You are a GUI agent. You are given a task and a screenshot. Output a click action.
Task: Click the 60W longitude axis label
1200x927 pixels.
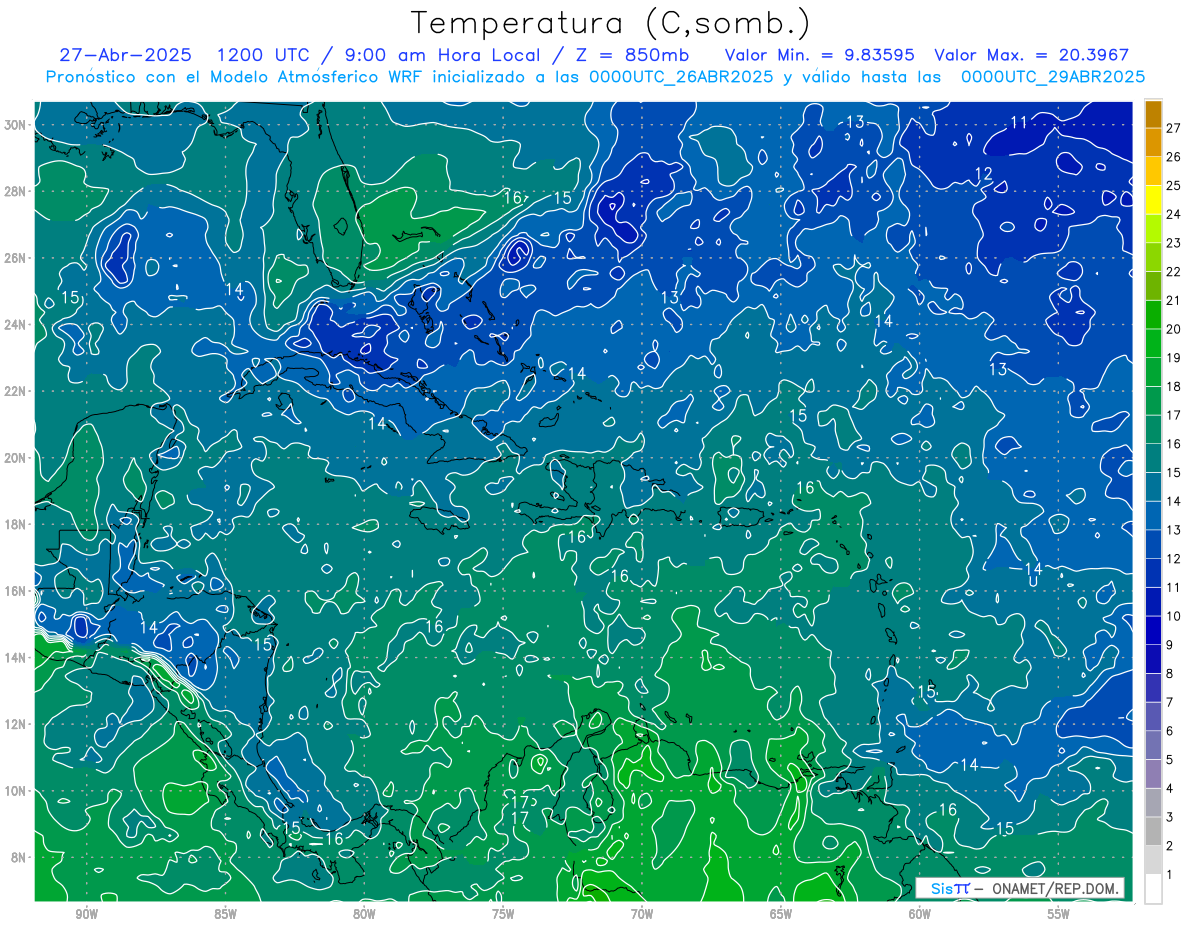(920, 914)
